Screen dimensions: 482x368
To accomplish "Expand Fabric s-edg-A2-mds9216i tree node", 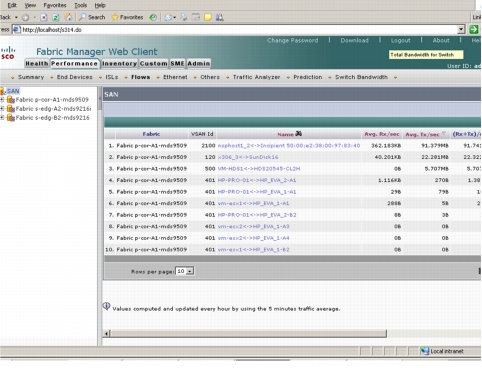I will pos(2,109).
